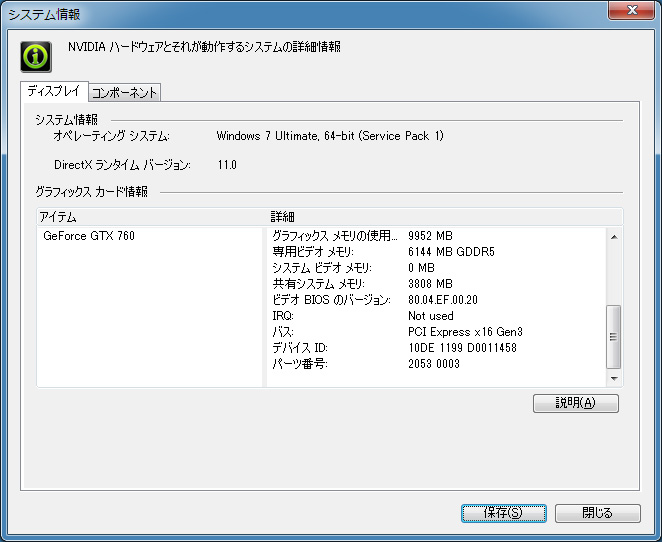662x542 pixels.
Task: Click the details list scroll up arrow
Action: [x=614, y=237]
